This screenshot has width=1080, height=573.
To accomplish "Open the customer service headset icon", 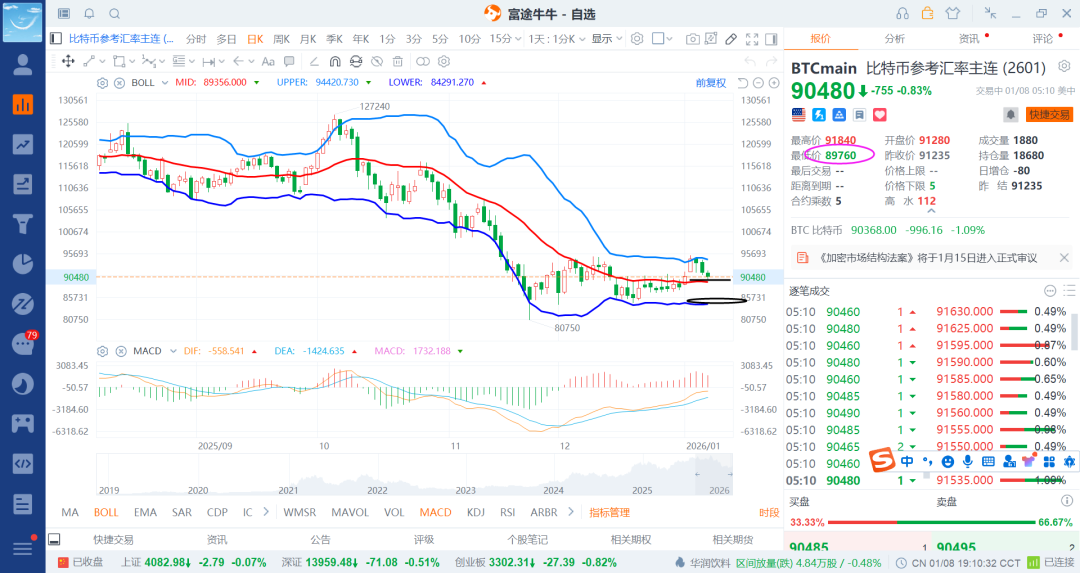I will (903, 13).
